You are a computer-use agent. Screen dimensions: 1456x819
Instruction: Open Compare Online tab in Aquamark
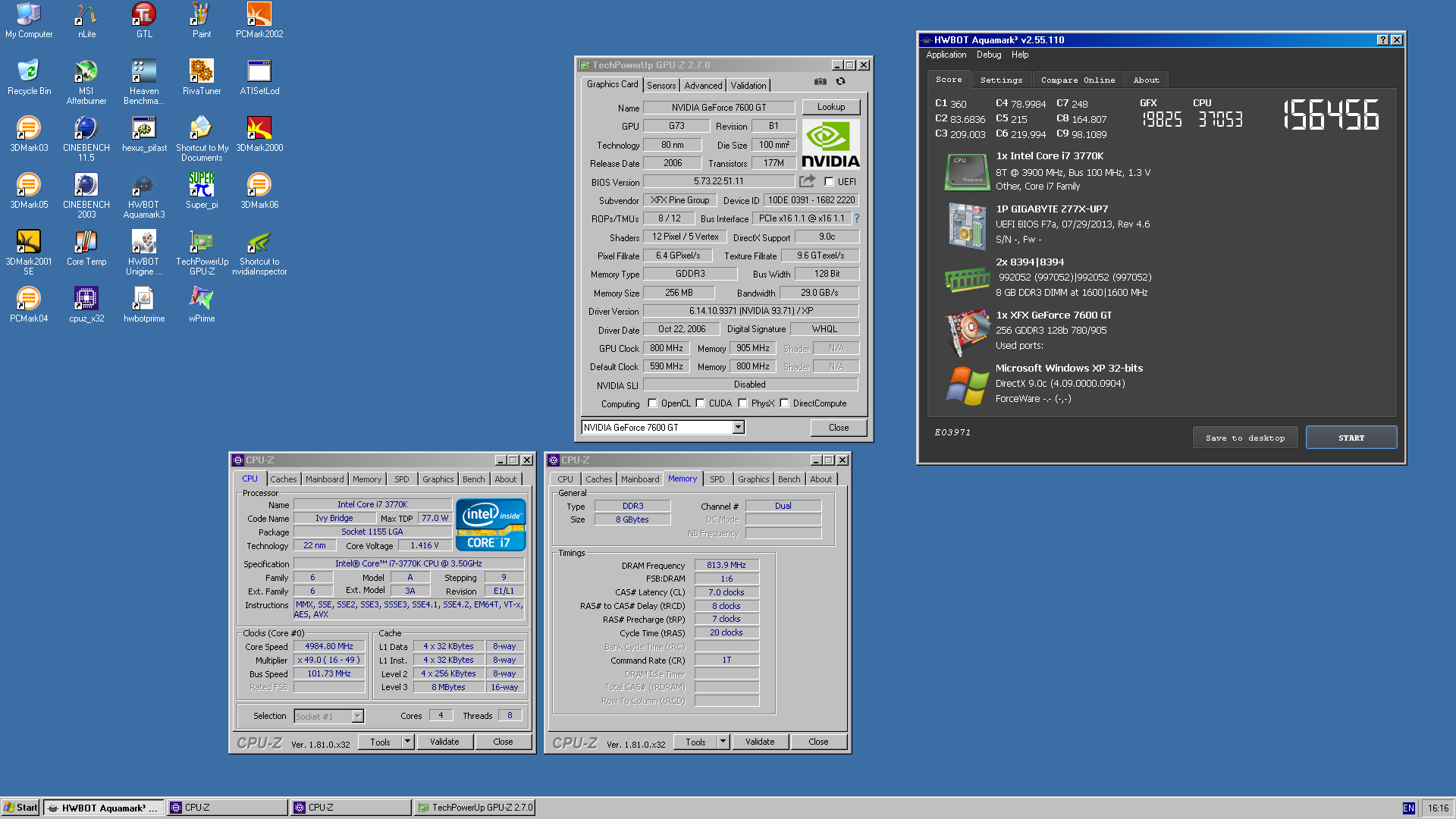pyautogui.click(x=1078, y=80)
